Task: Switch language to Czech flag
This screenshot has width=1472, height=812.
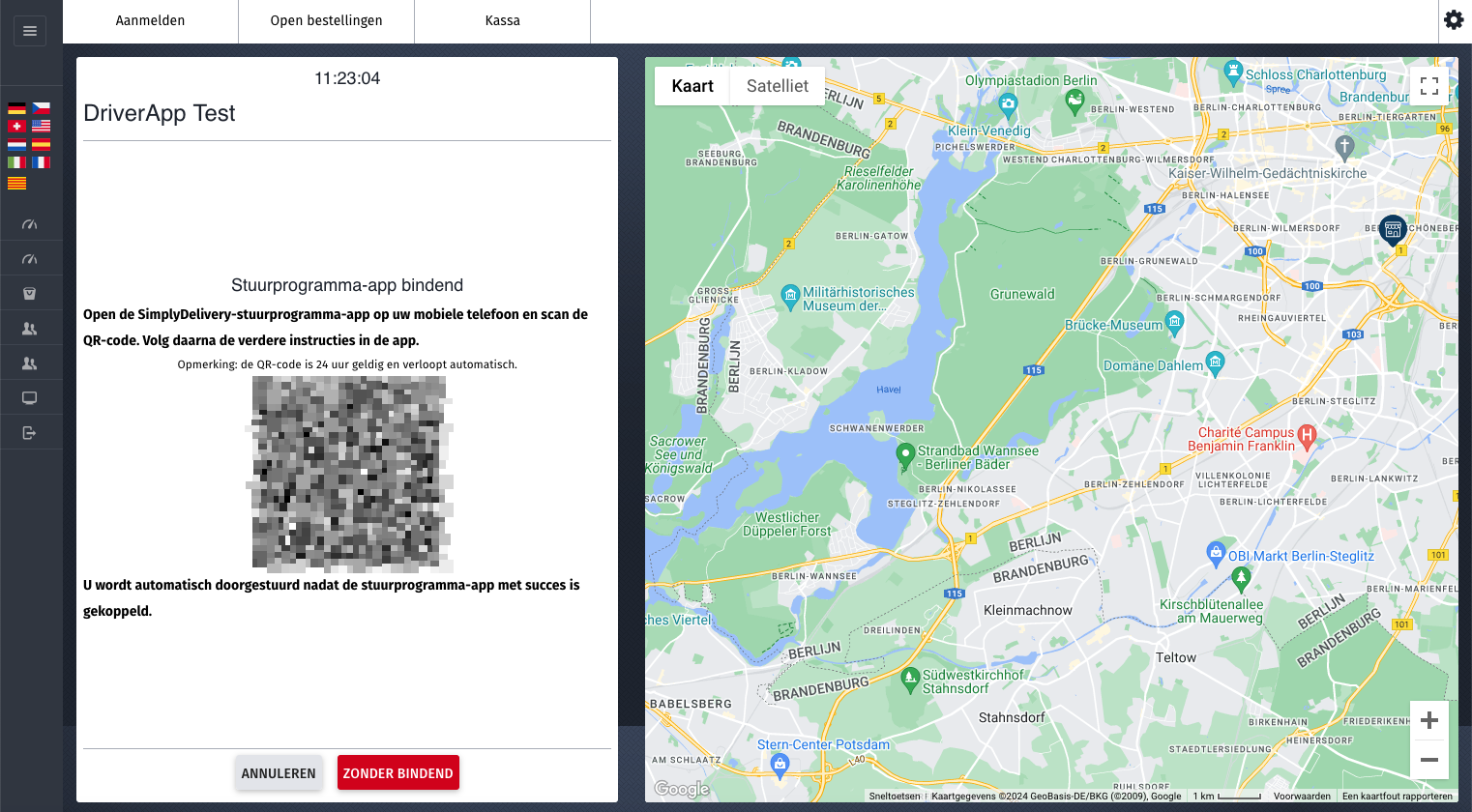Action: coord(41,108)
